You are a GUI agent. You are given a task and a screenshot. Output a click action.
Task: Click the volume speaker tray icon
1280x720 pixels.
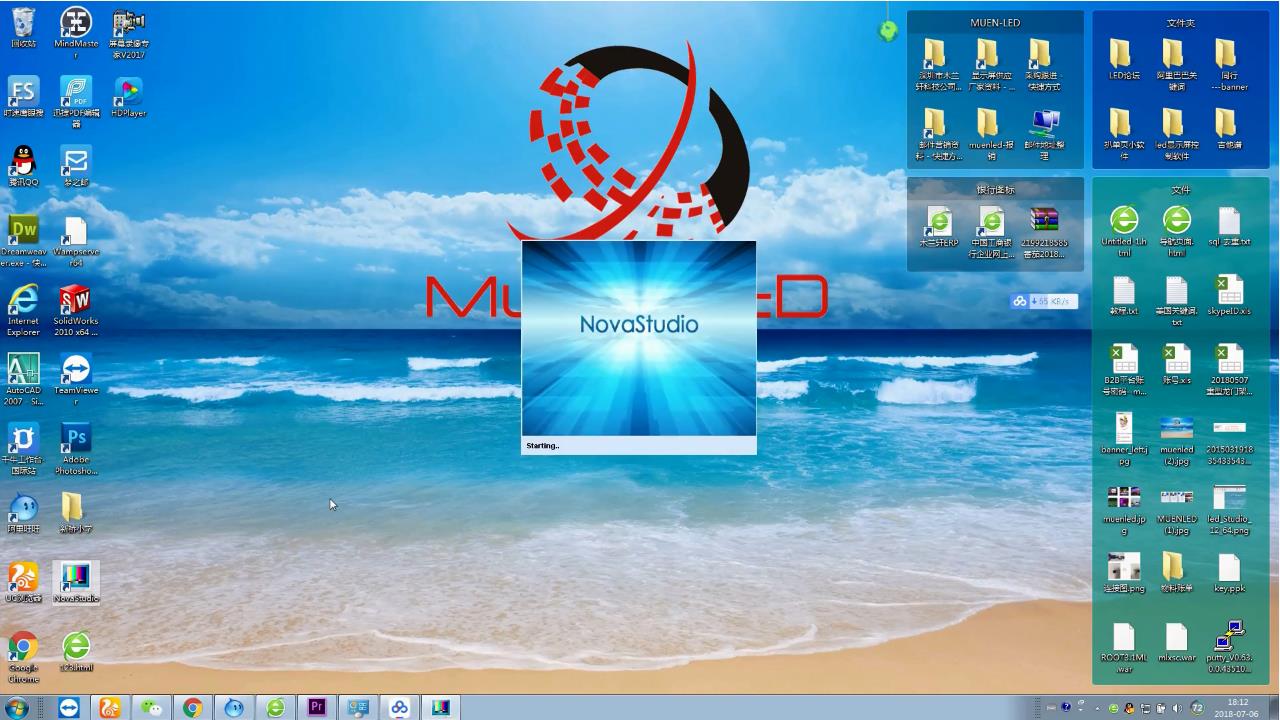pos(1176,708)
